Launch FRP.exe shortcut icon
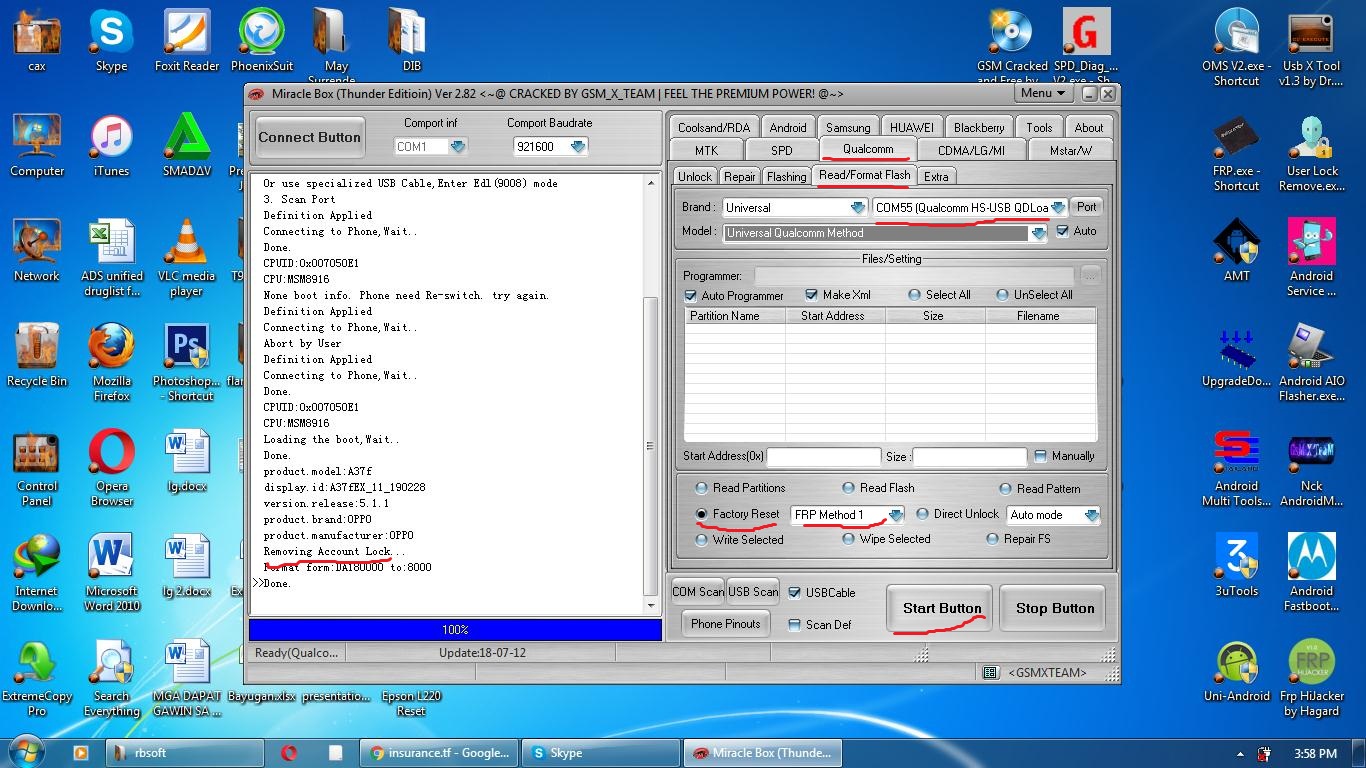Viewport: 1366px width, 768px height. coord(1237,153)
